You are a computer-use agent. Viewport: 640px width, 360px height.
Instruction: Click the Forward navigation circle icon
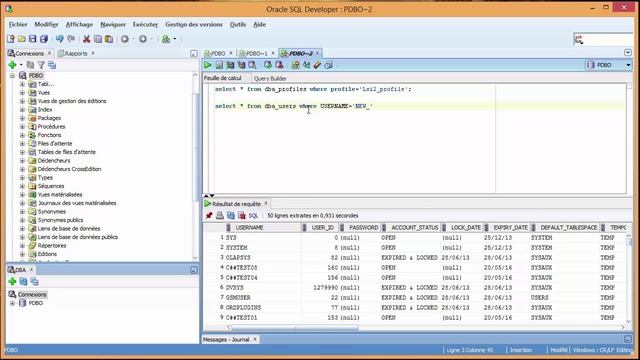tap(143, 39)
